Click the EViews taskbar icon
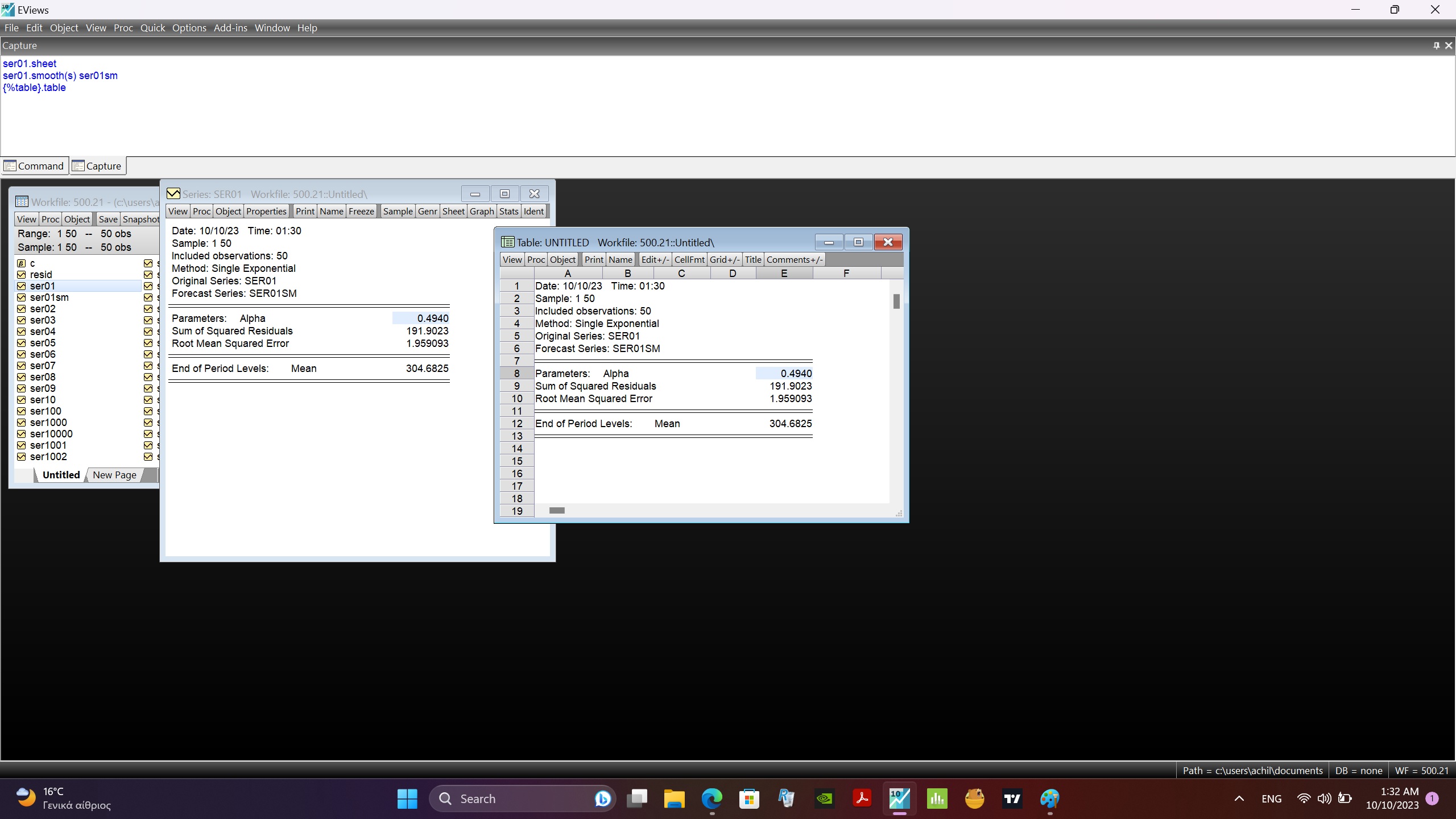 (899, 799)
